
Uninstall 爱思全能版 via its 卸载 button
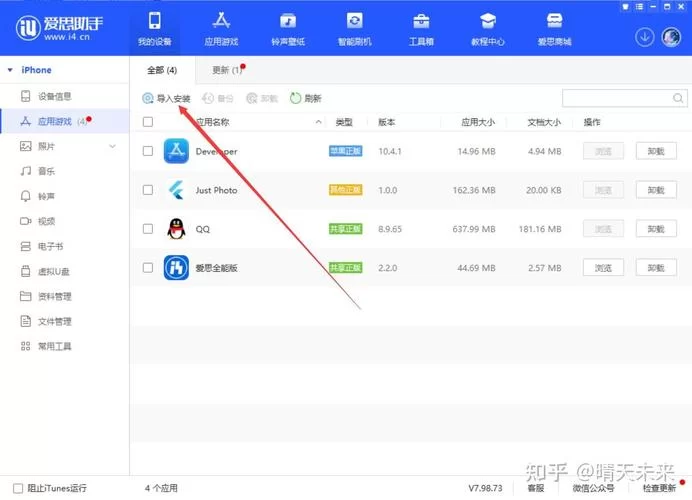click(x=656, y=267)
